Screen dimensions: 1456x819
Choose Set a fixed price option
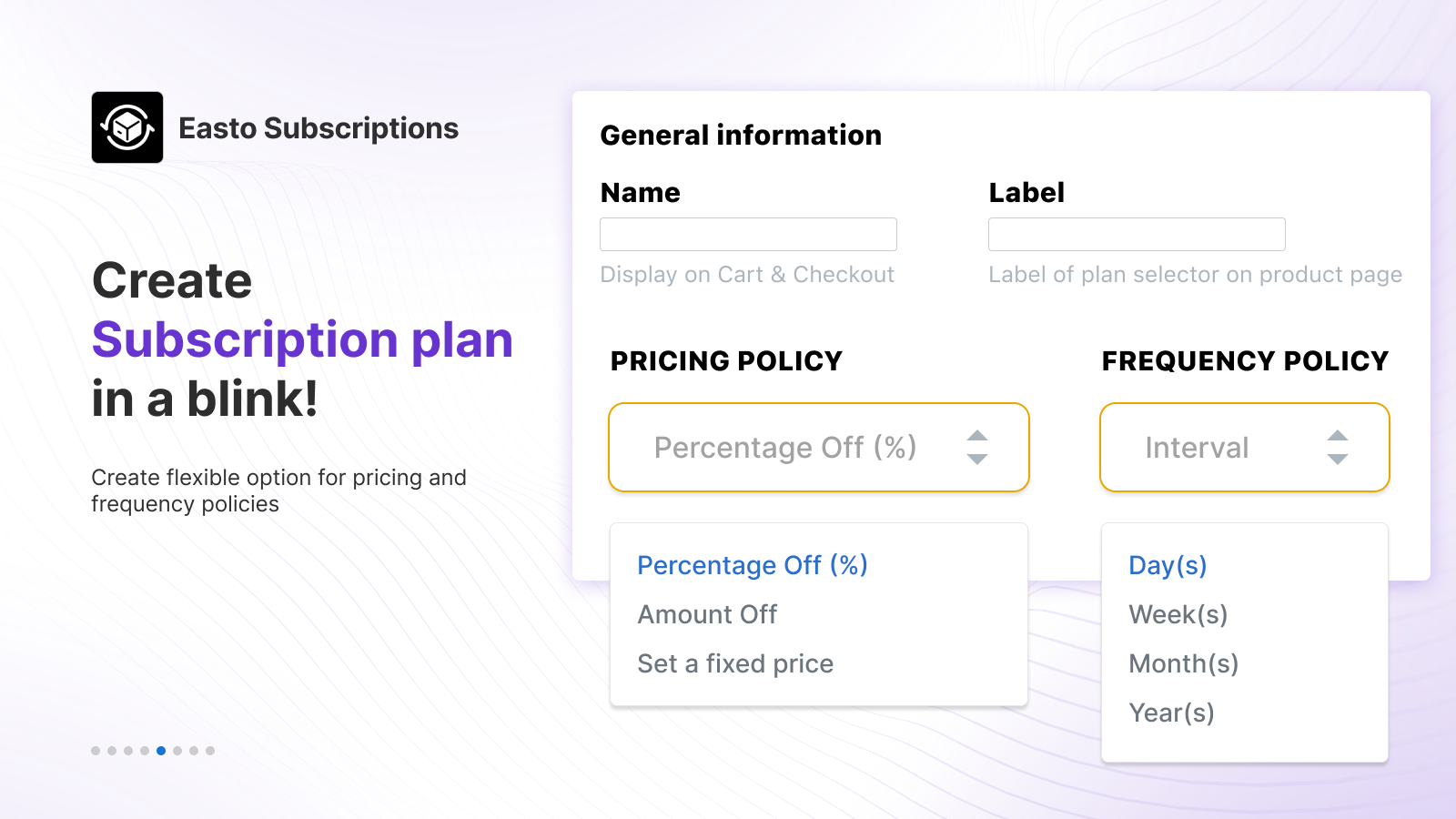point(735,664)
